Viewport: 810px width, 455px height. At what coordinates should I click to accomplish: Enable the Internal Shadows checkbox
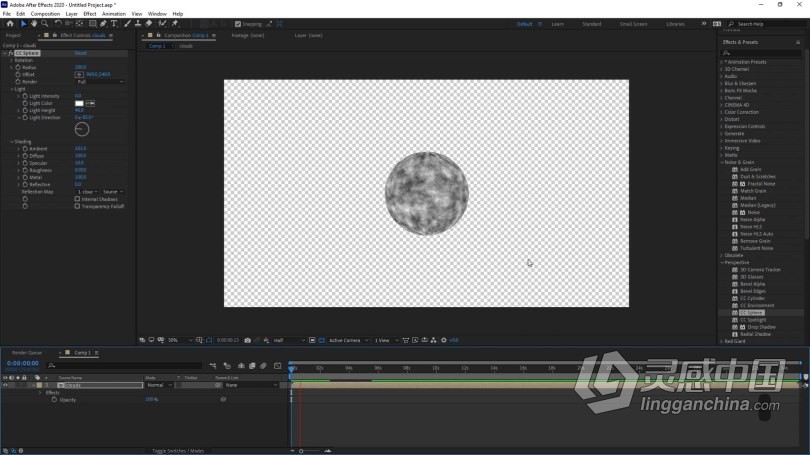77,199
